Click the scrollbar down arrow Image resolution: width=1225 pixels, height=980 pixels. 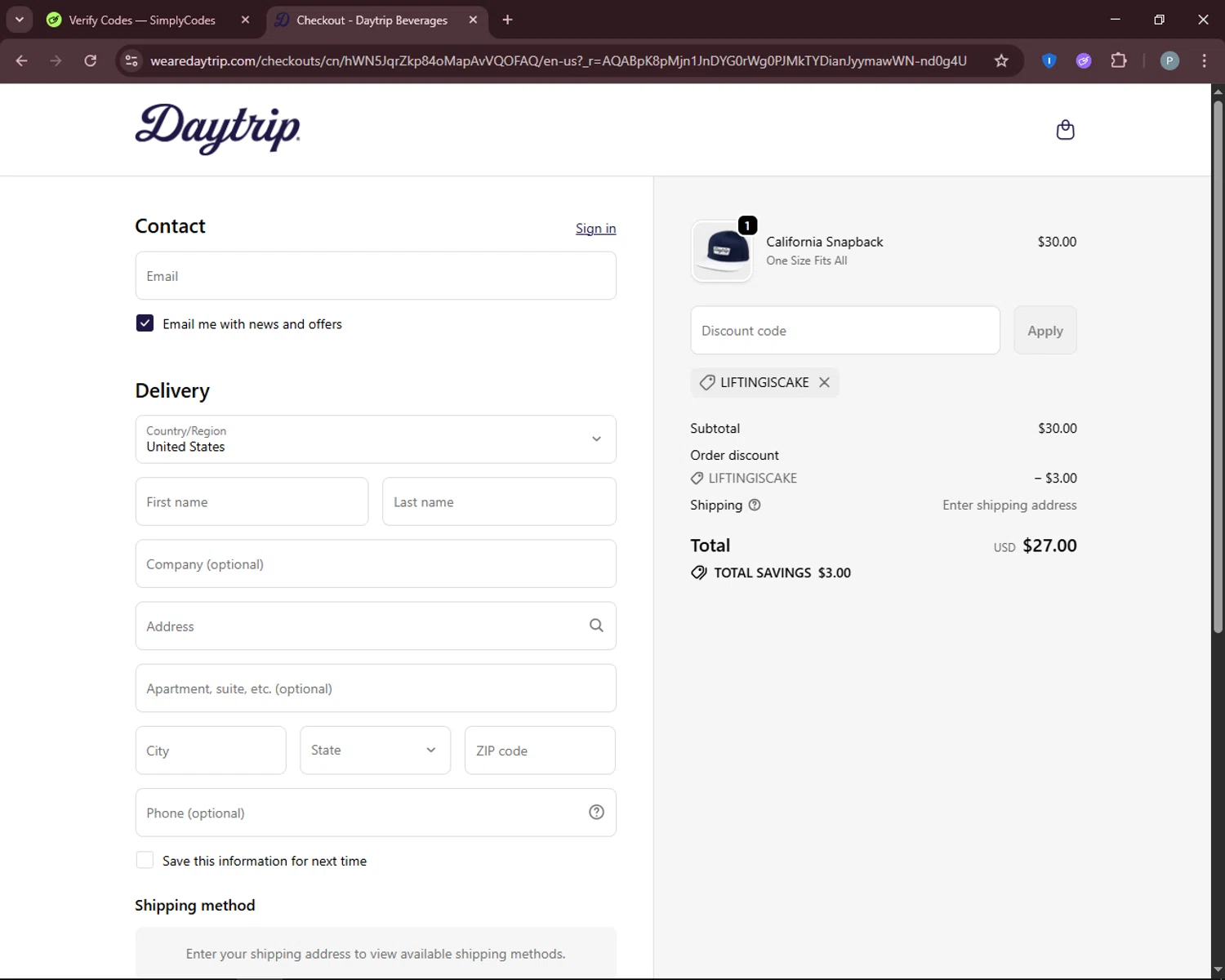point(1218,971)
